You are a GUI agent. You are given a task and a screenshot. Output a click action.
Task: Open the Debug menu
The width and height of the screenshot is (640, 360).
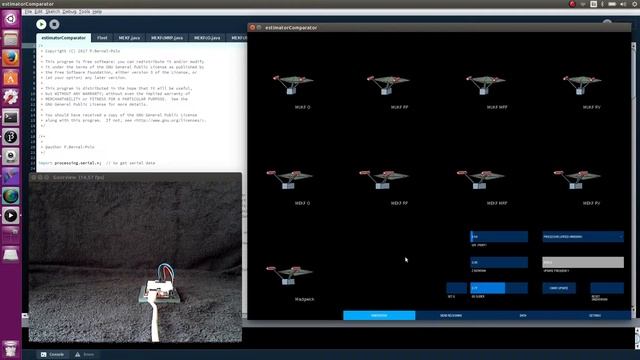pos(69,12)
